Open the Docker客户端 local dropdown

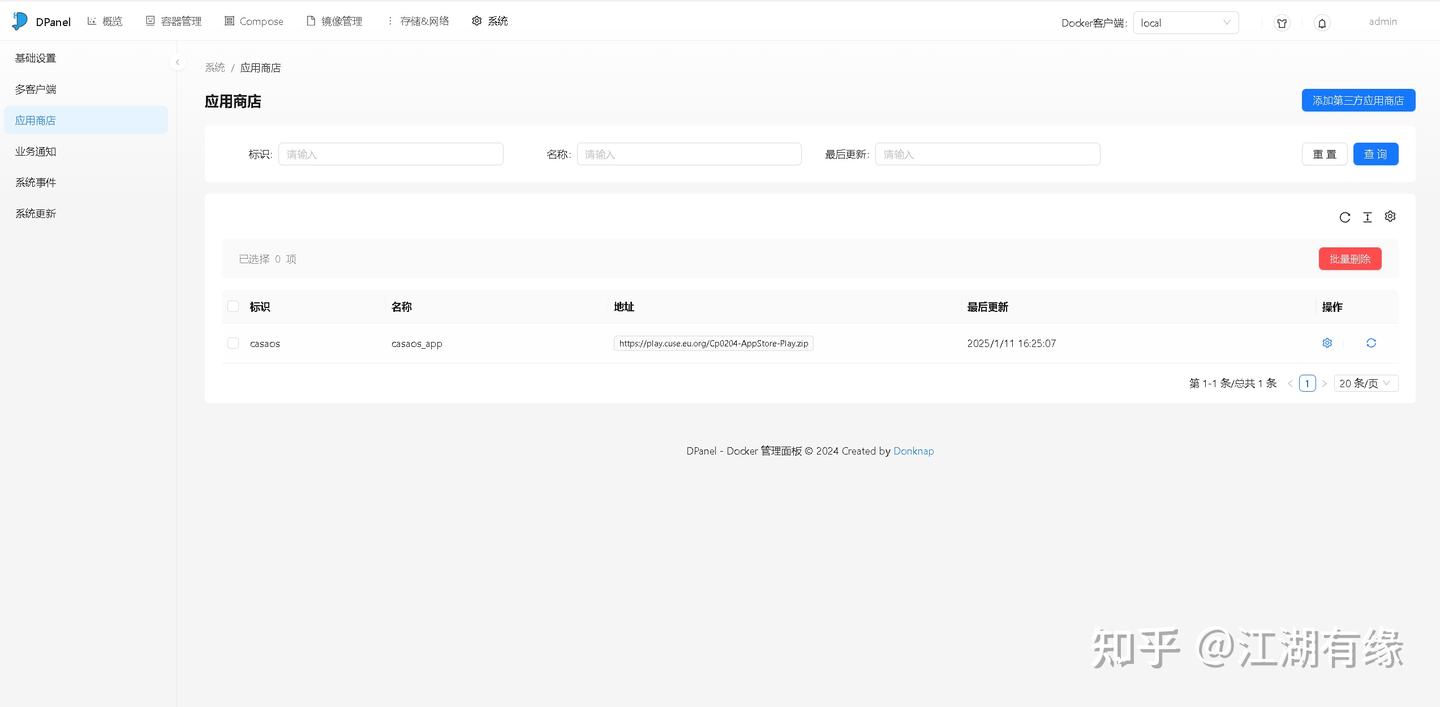(x=1185, y=21)
